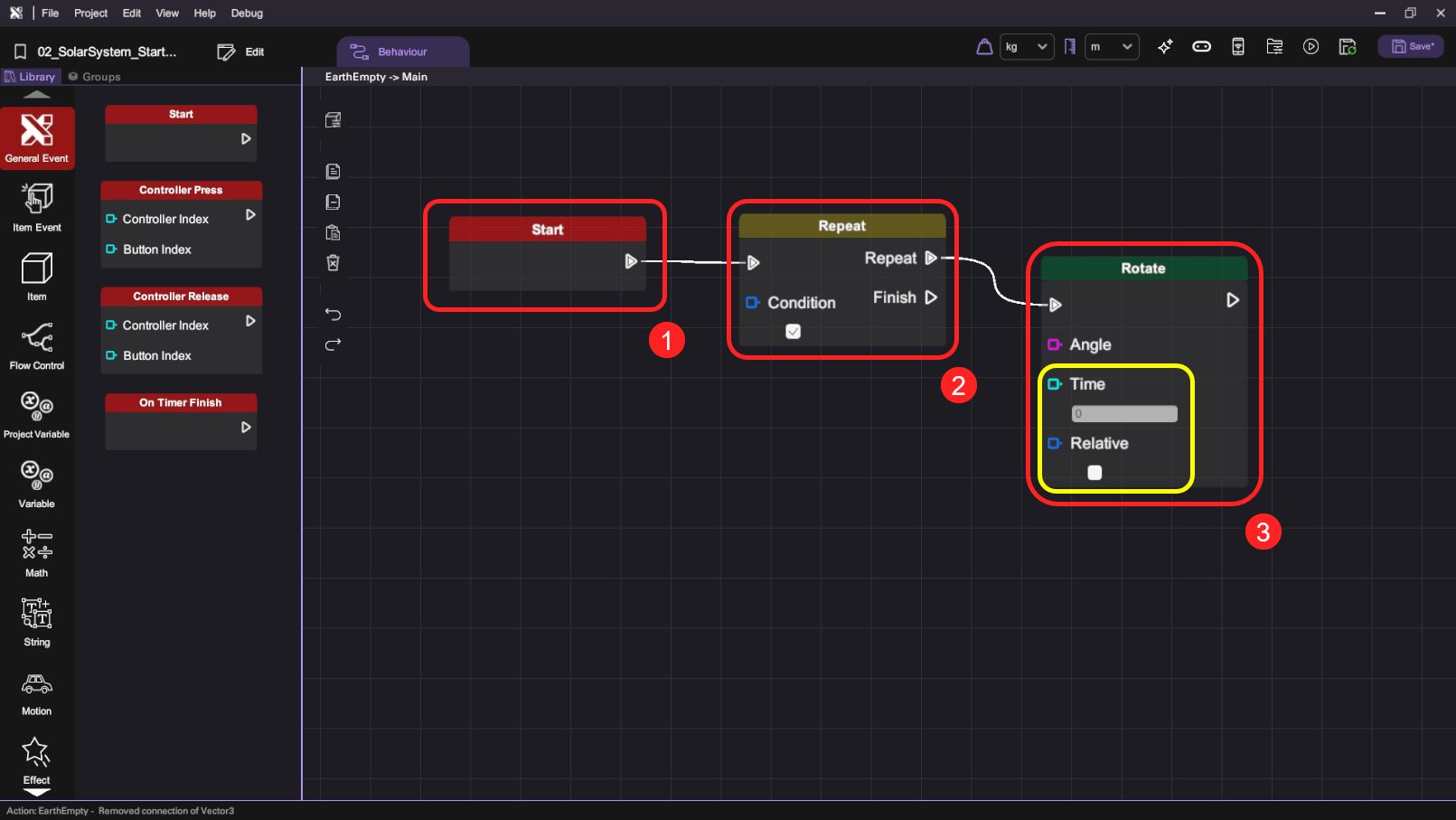Enable the Relative checkbox on Rotate node
Screen dimensions: 1456x820
[x=1094, y=473]
